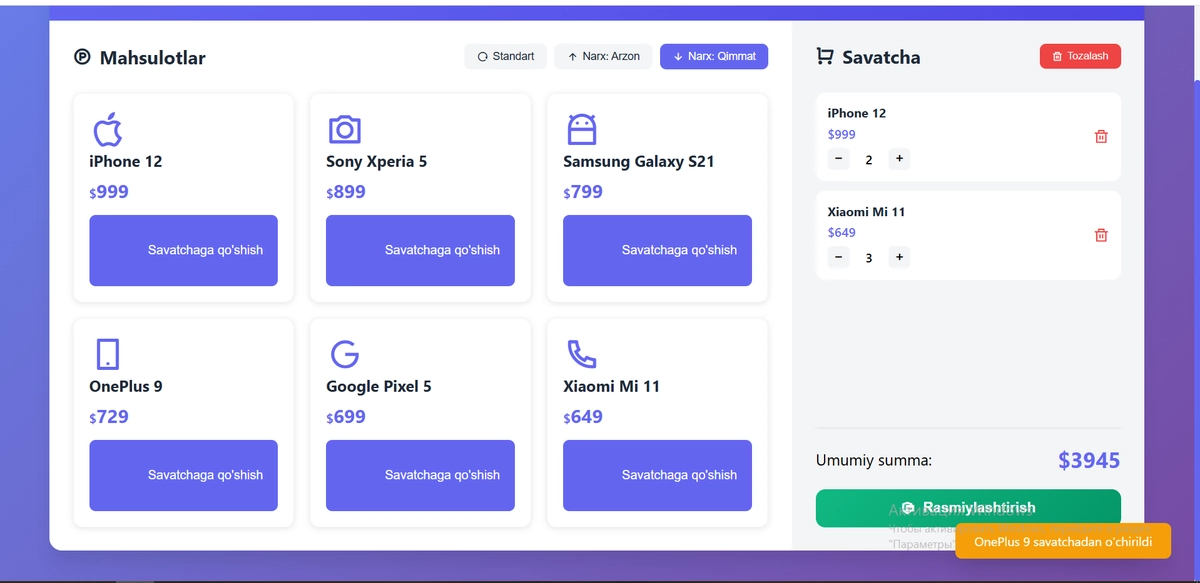Delete iPhone 12 from cart with trash icon
Image resolution: width=1200 pixels, height=583 pixels.
(x=1101, y=137)
